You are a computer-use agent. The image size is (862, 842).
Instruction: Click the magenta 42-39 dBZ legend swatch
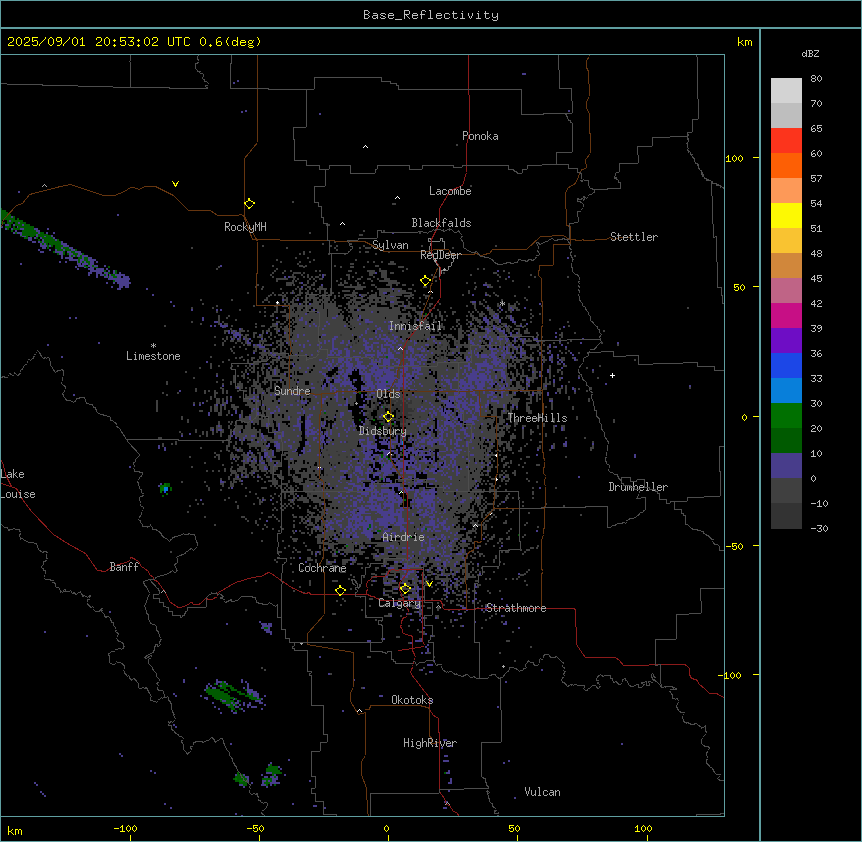(x=786, y=316)
